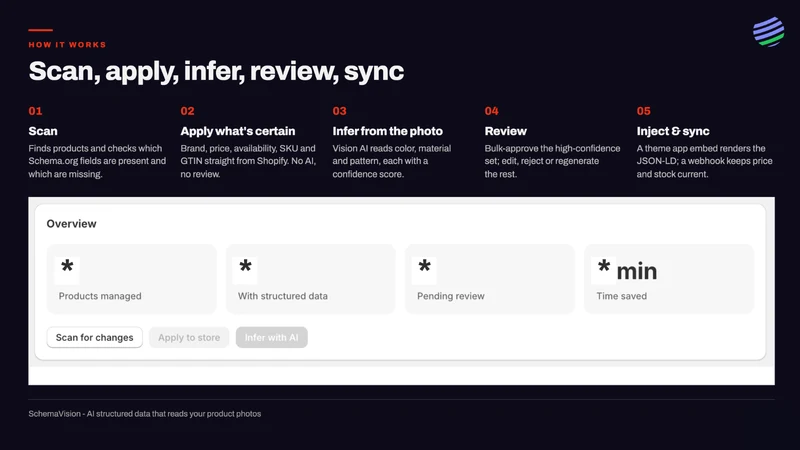Click the Overview heading
The width and height of the screenshot is (800, 450).
coord(71,223)
